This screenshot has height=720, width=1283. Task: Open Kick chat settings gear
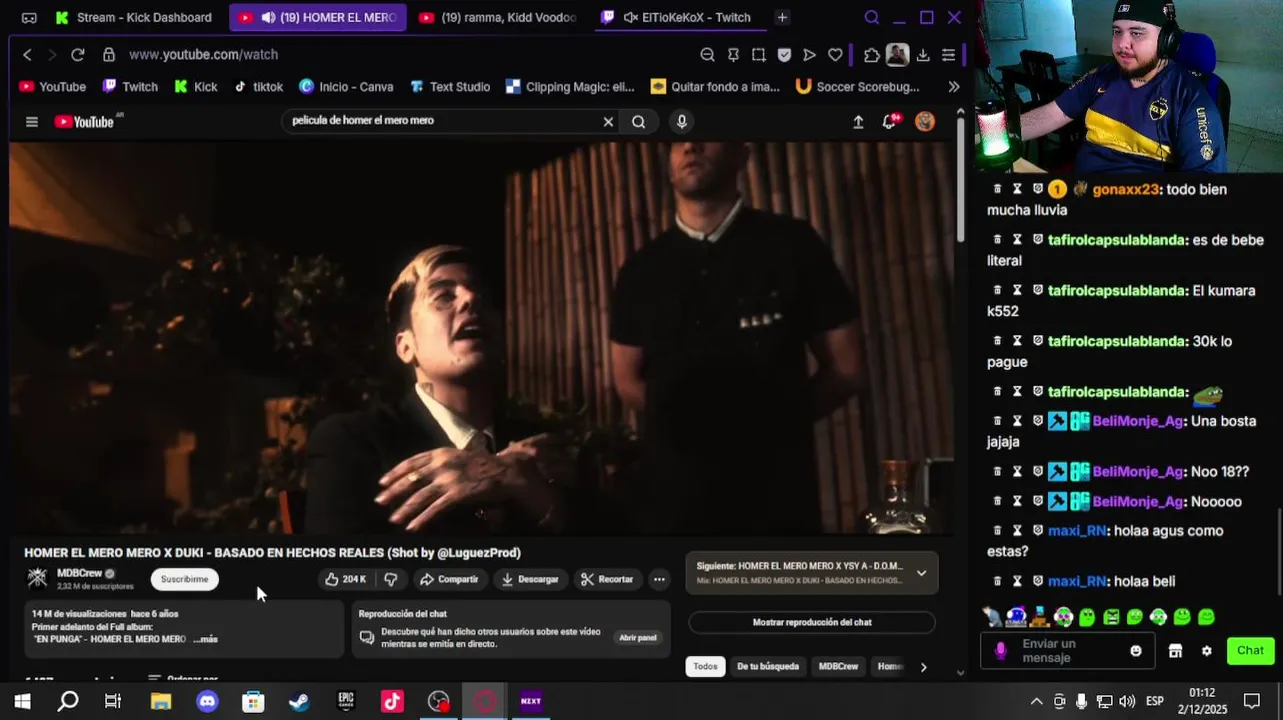click(1207, 651)
